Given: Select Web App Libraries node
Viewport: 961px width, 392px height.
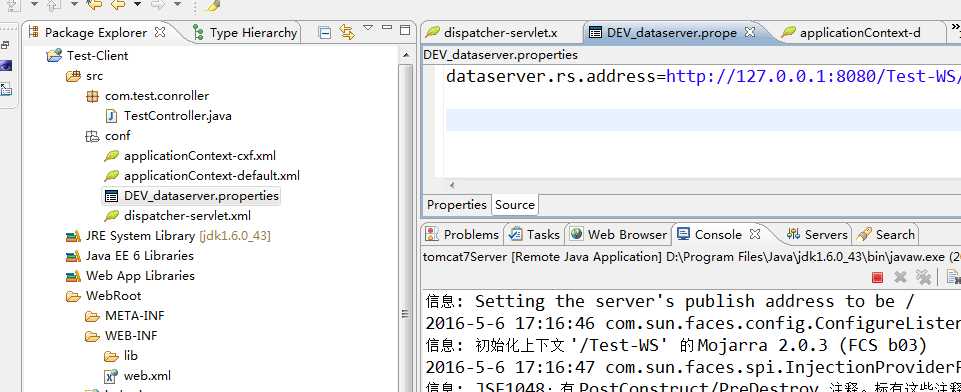Looking at the screenshot, I should (131, 276).
